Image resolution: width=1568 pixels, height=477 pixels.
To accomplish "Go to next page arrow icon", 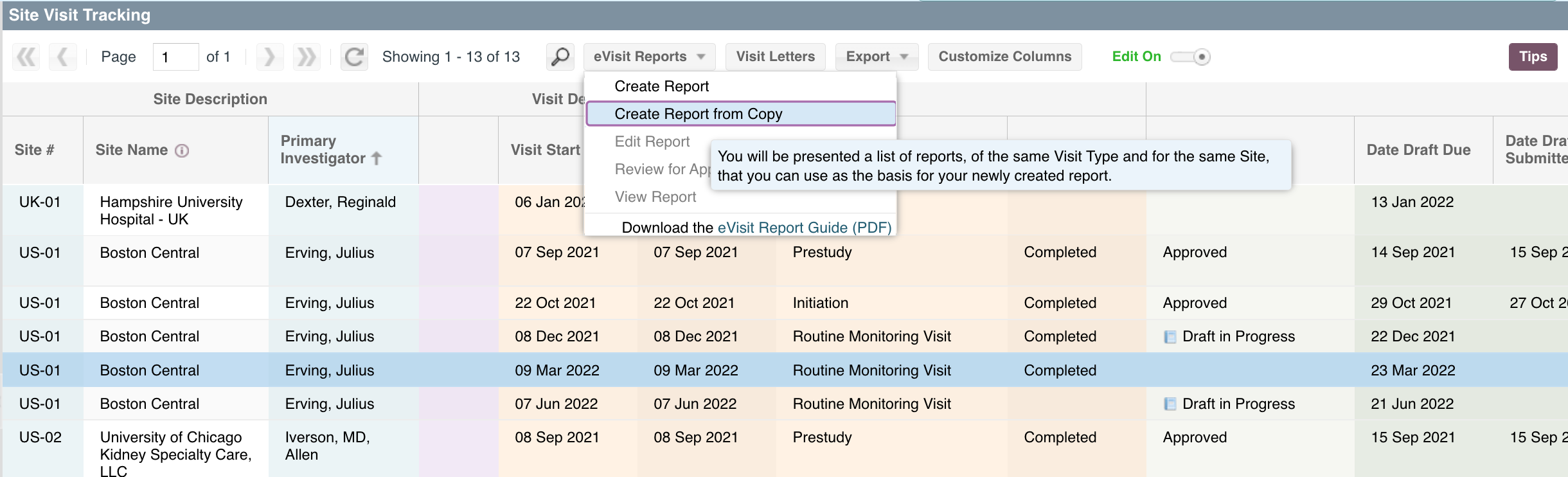I will (x=269, y=57).
